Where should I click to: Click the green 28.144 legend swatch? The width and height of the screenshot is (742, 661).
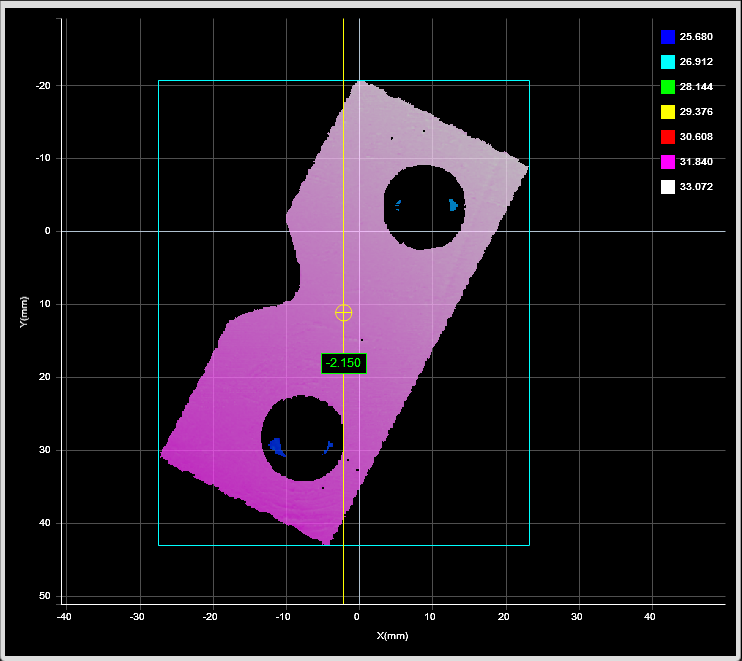click(x=668, y=87)
